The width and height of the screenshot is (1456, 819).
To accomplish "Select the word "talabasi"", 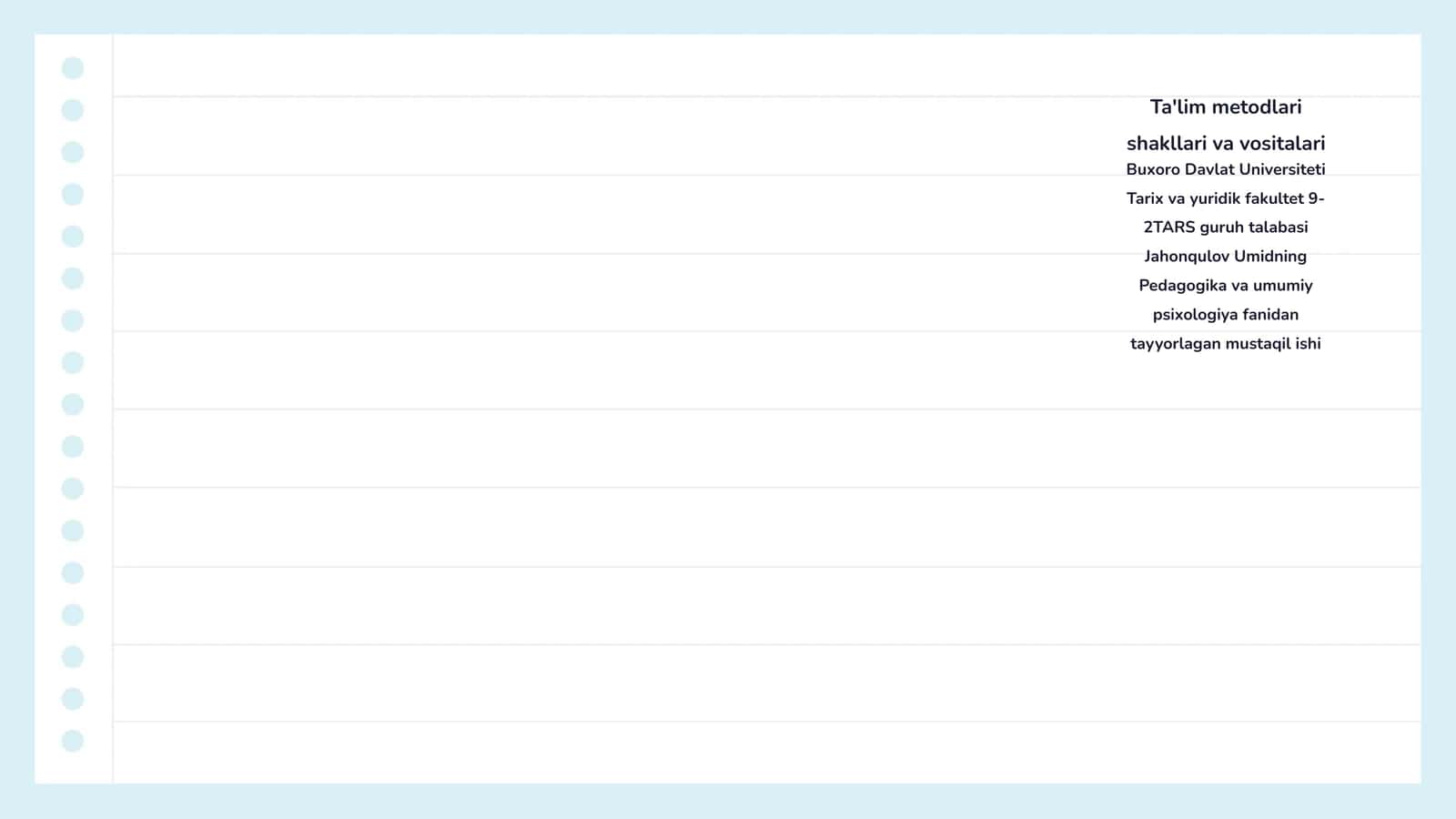I will [1279, 227].
